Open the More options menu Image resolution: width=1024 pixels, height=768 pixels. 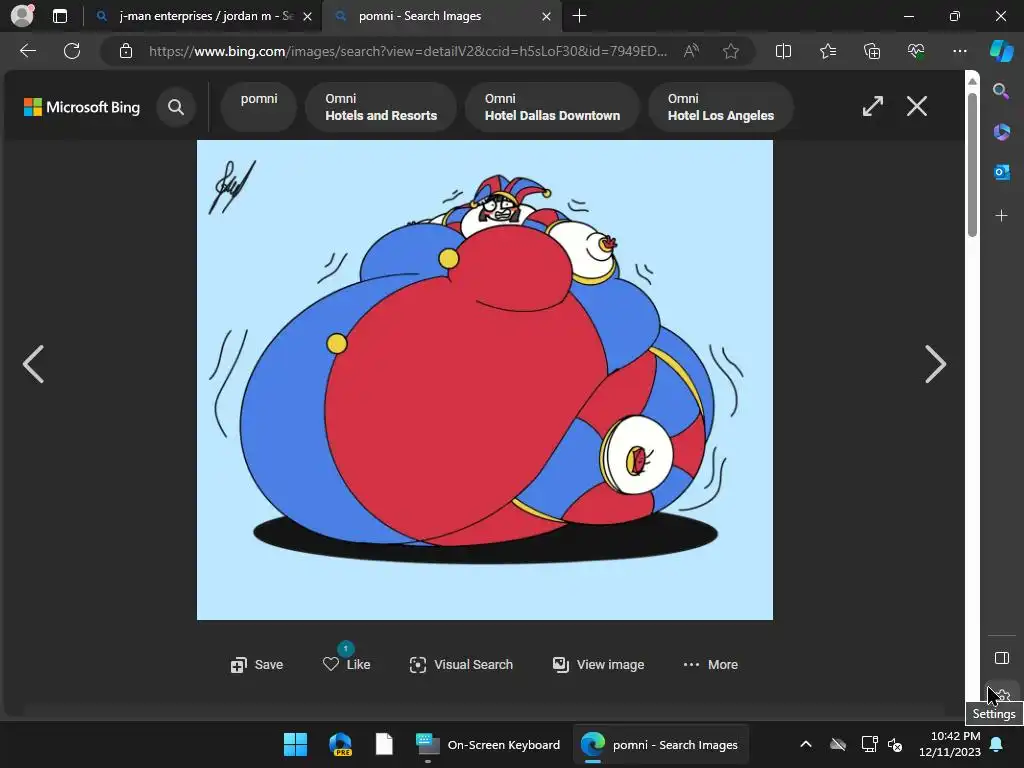tap(711, 664)
